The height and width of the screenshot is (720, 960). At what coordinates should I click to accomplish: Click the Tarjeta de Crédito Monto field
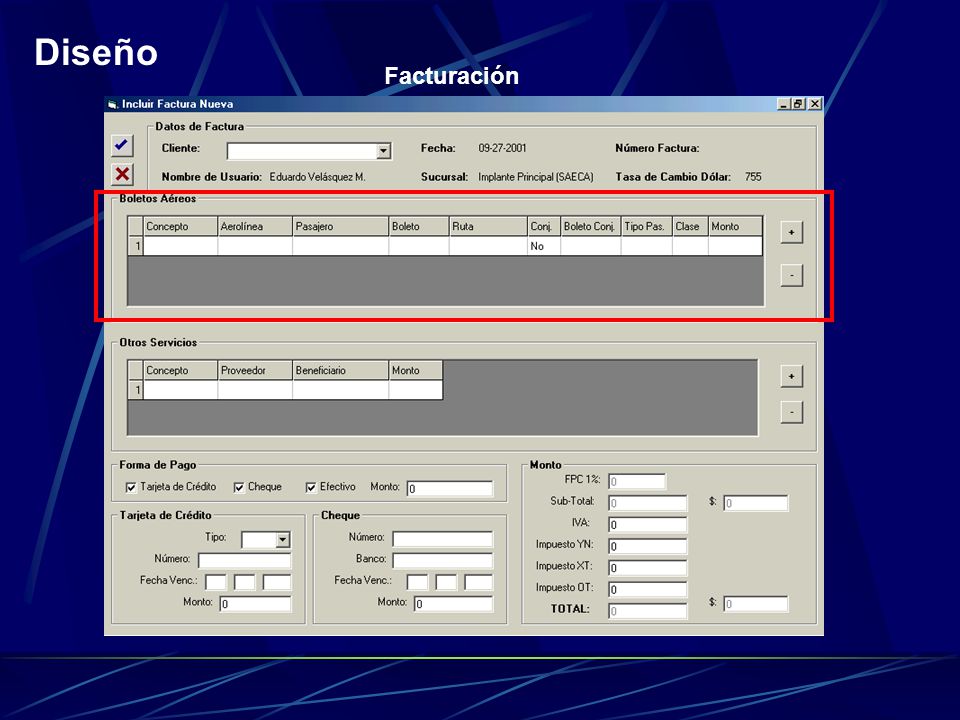tap(255, 604)
